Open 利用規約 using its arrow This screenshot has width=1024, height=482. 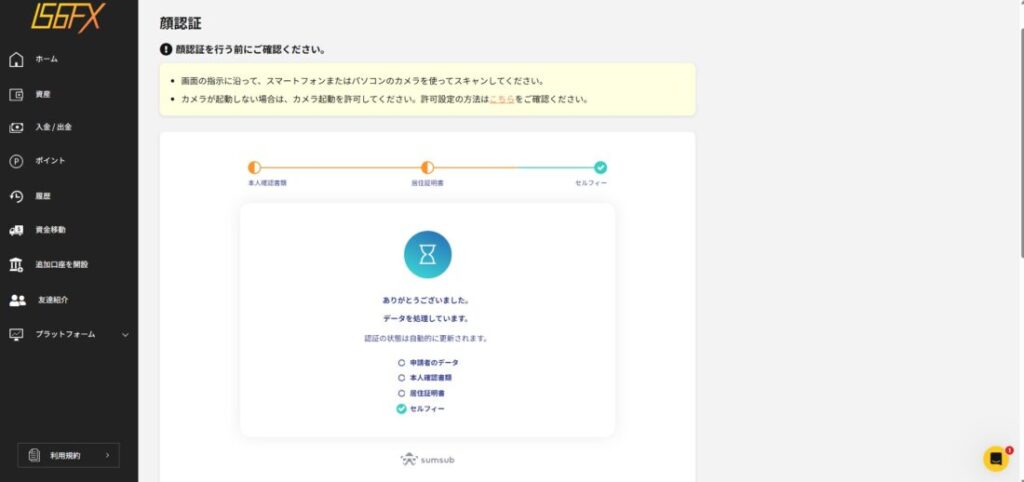point(107,456)
